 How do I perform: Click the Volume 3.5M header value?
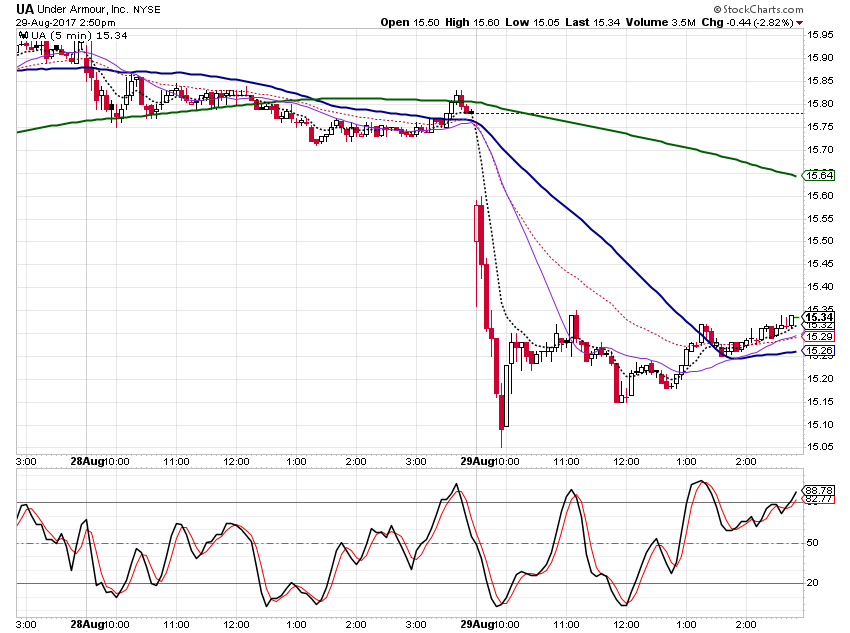click(661, 22)
